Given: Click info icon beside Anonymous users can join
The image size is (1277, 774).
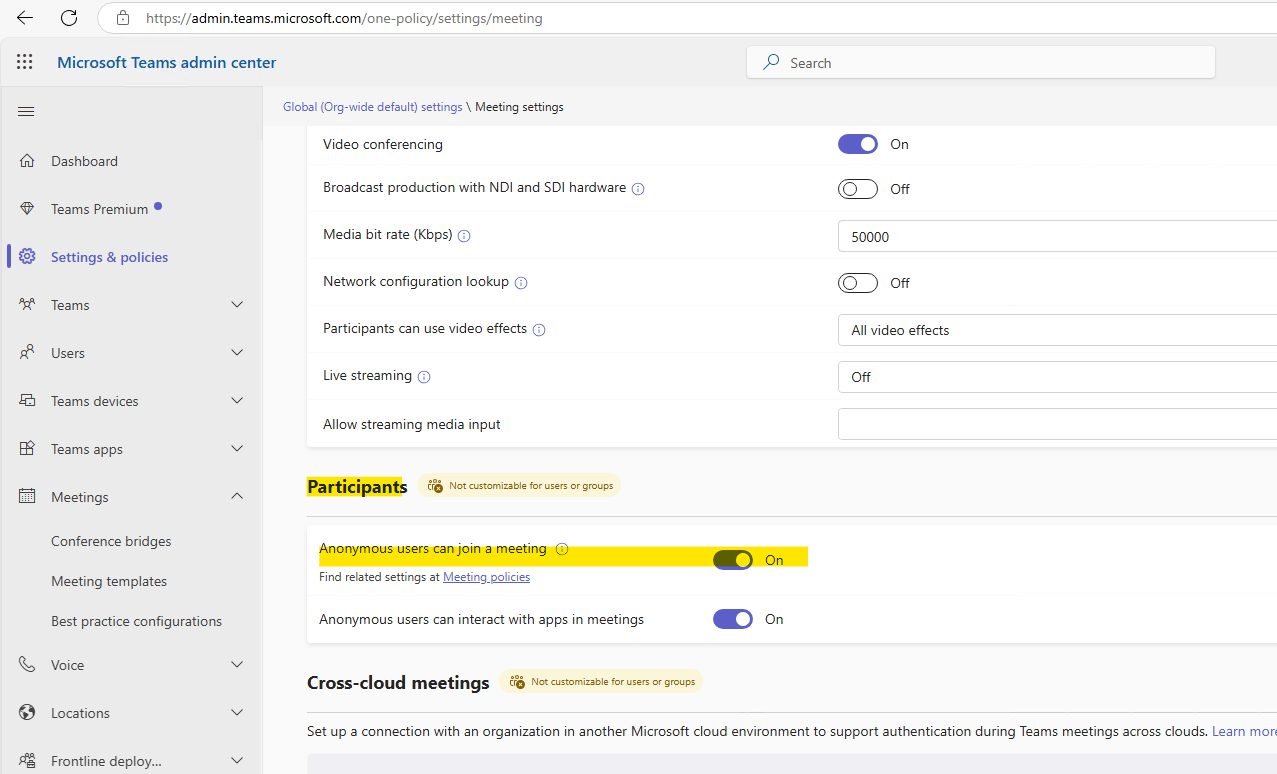Looking at the screenshot, I should pos(562,549).
